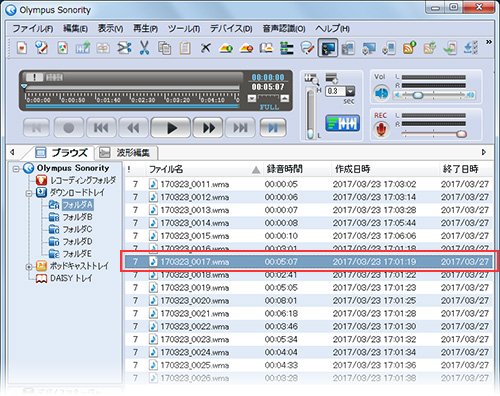
Task: Open the デバイス(D) menu
Action: pyautogui.click(x=231, y=29)
